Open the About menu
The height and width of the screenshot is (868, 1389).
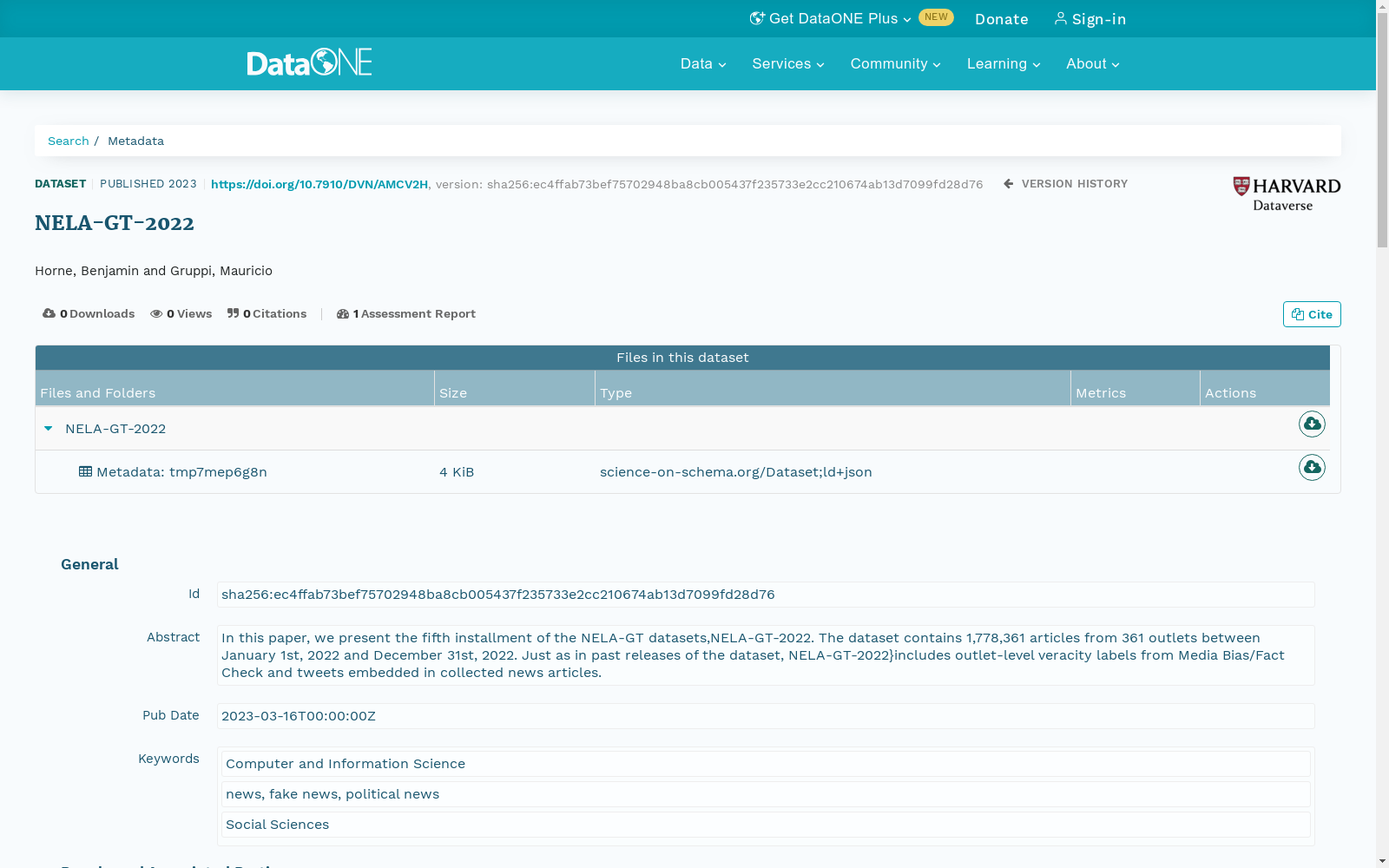tap(1093, 63)
